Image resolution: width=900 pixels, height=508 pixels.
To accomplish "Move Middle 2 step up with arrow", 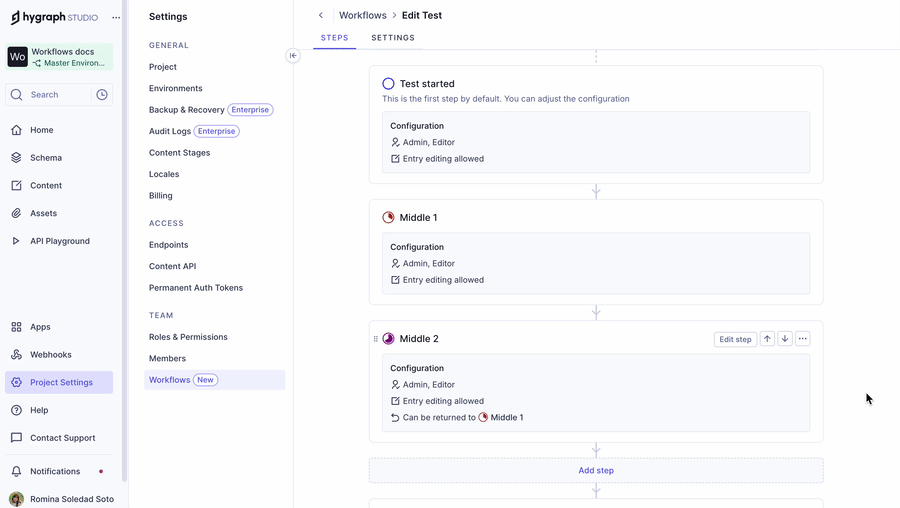I will tap(767, 339).
